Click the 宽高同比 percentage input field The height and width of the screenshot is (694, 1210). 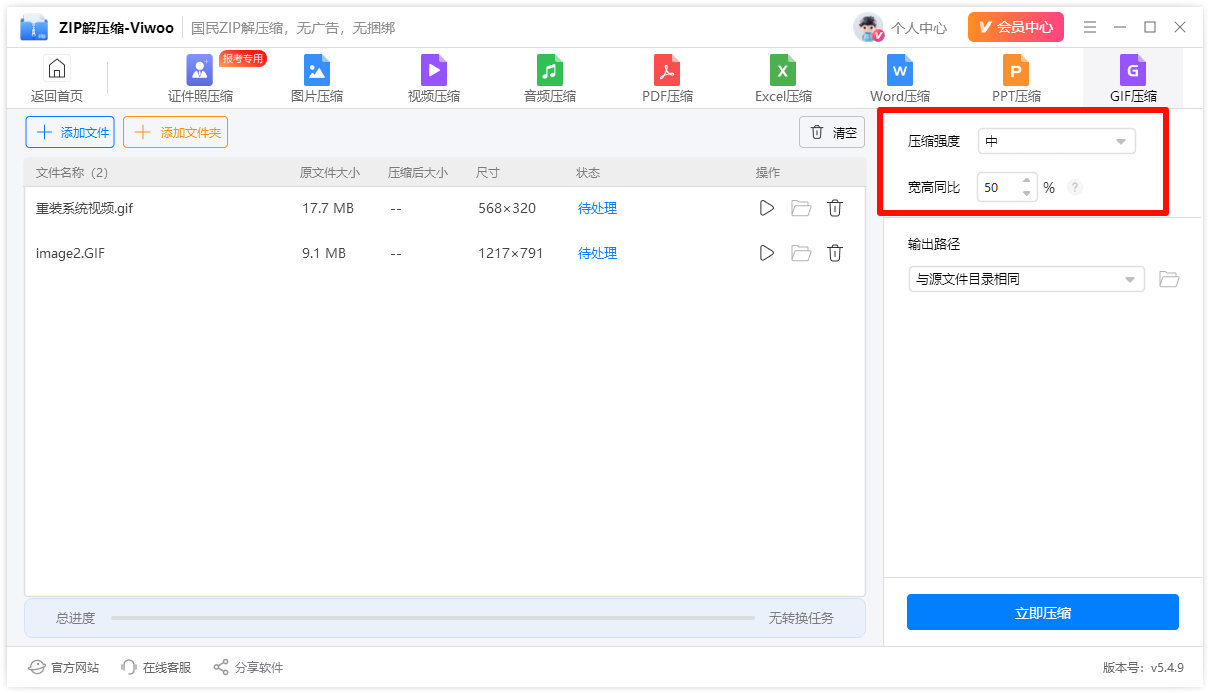[x=997, y=187]
